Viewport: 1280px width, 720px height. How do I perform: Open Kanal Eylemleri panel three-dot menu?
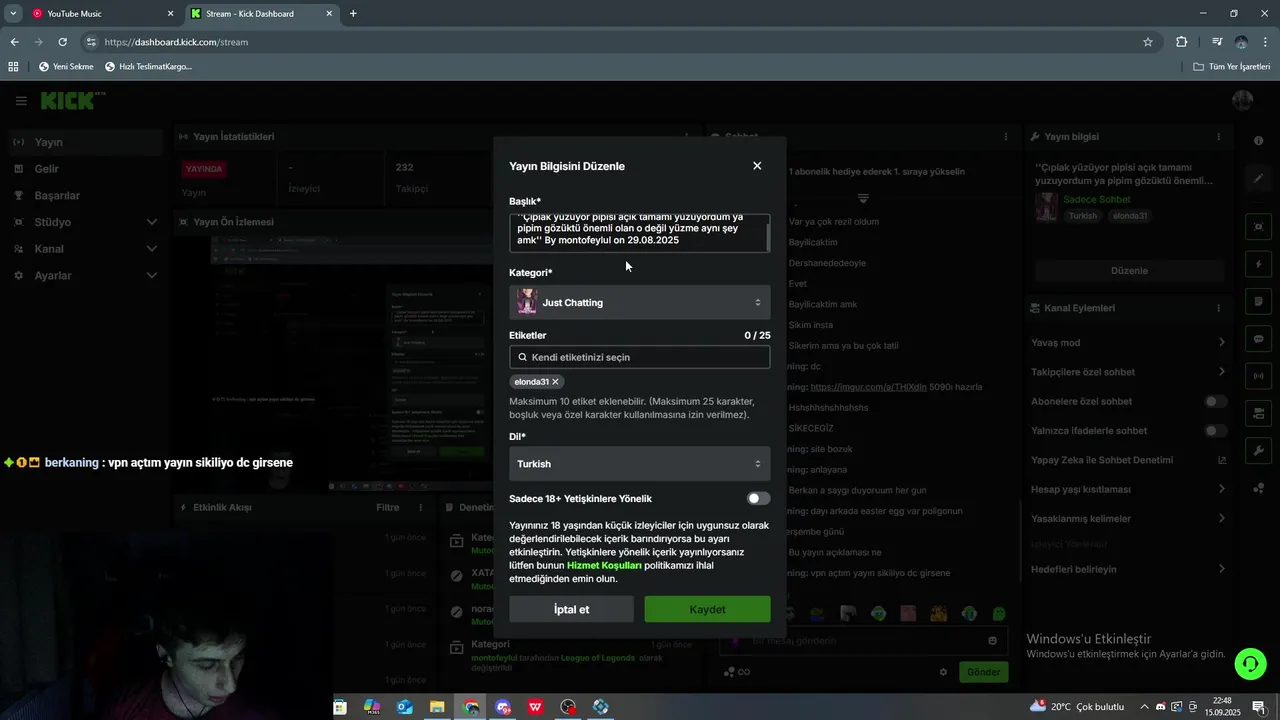pyautogui.click(x=1218, y=308)
